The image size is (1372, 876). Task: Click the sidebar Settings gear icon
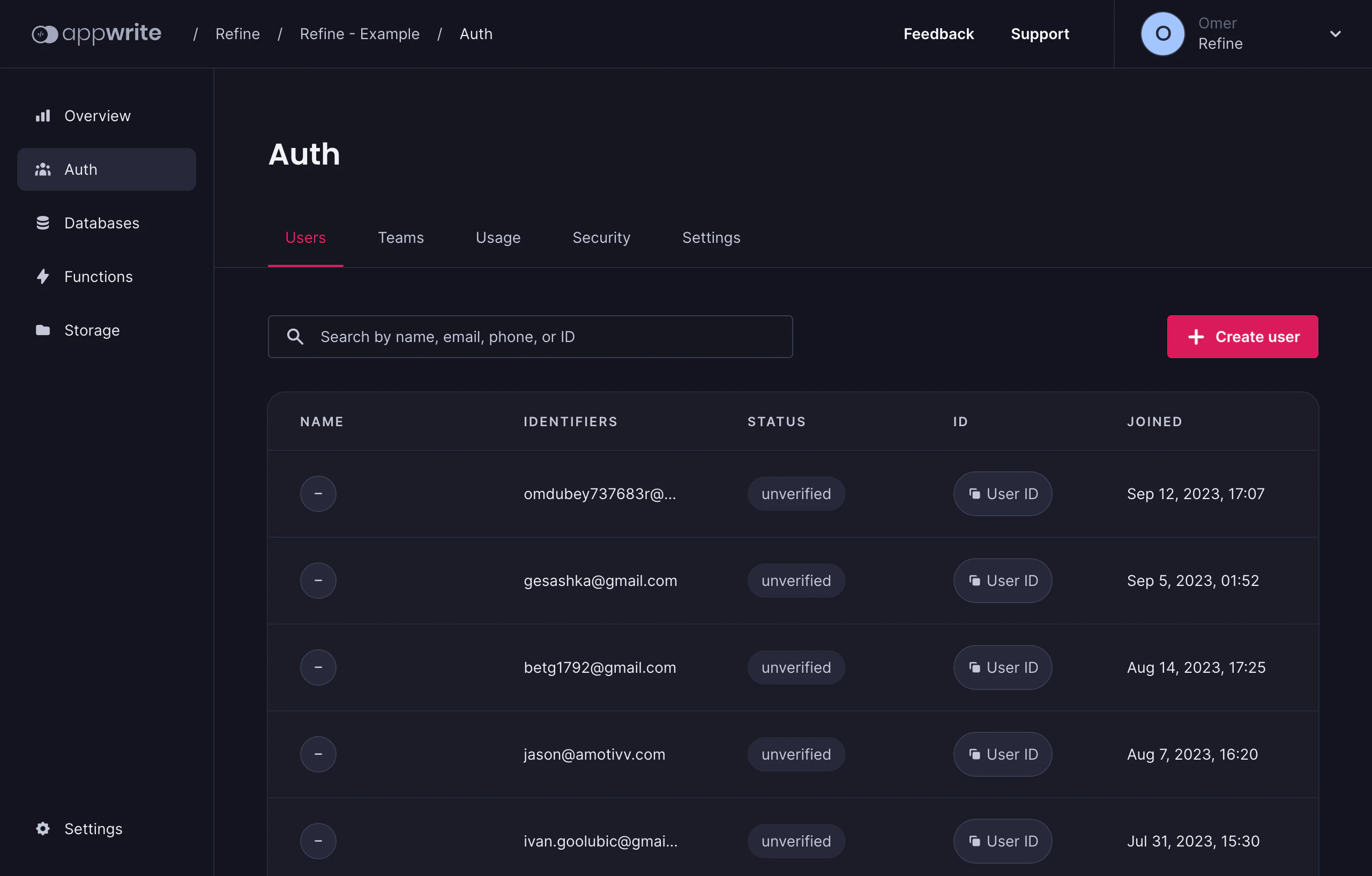43,828
